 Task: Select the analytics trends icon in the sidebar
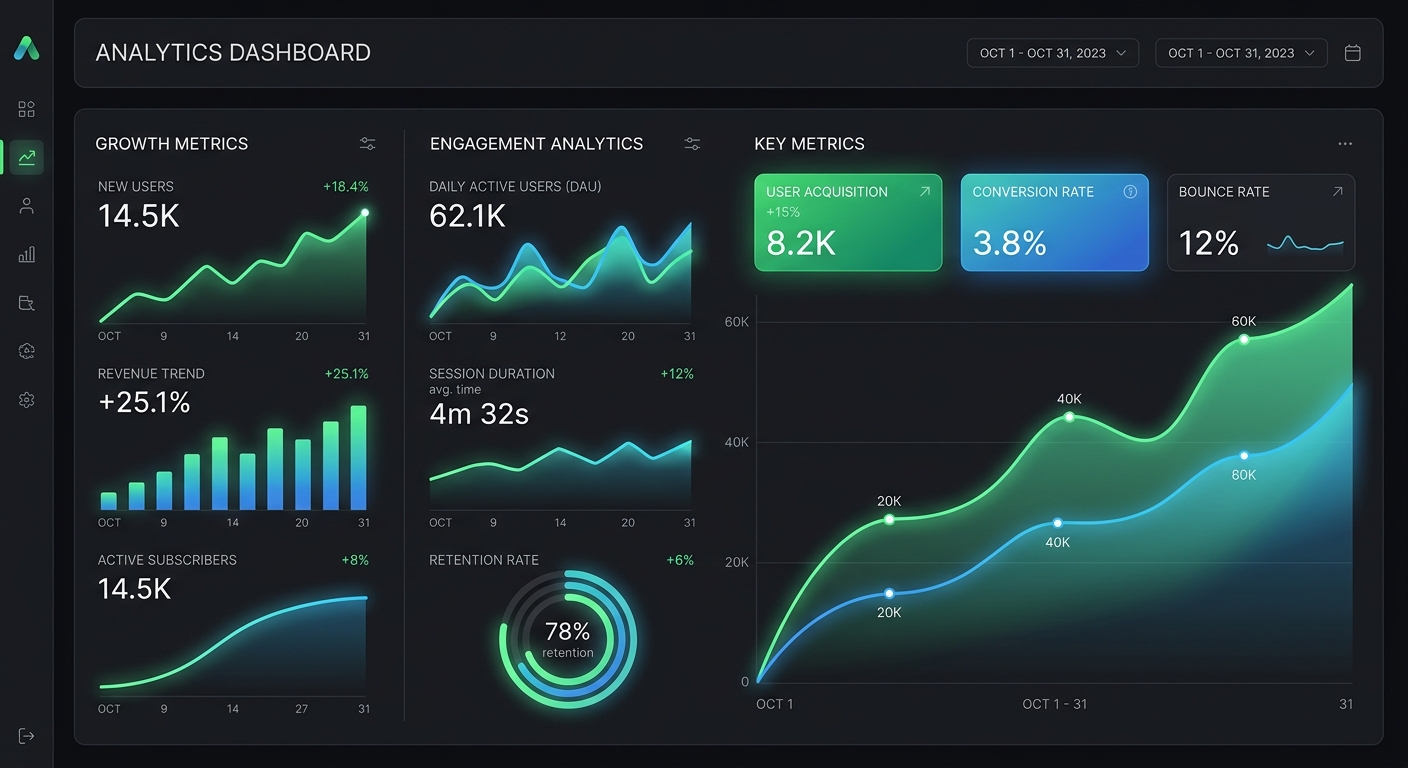point(26,157)
